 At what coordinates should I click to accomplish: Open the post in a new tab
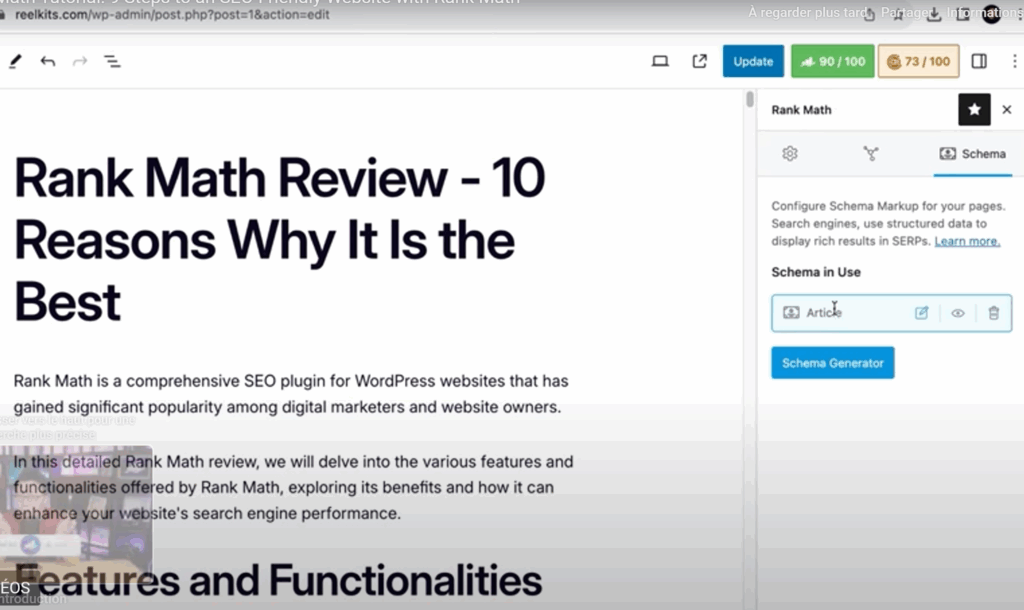699,61
